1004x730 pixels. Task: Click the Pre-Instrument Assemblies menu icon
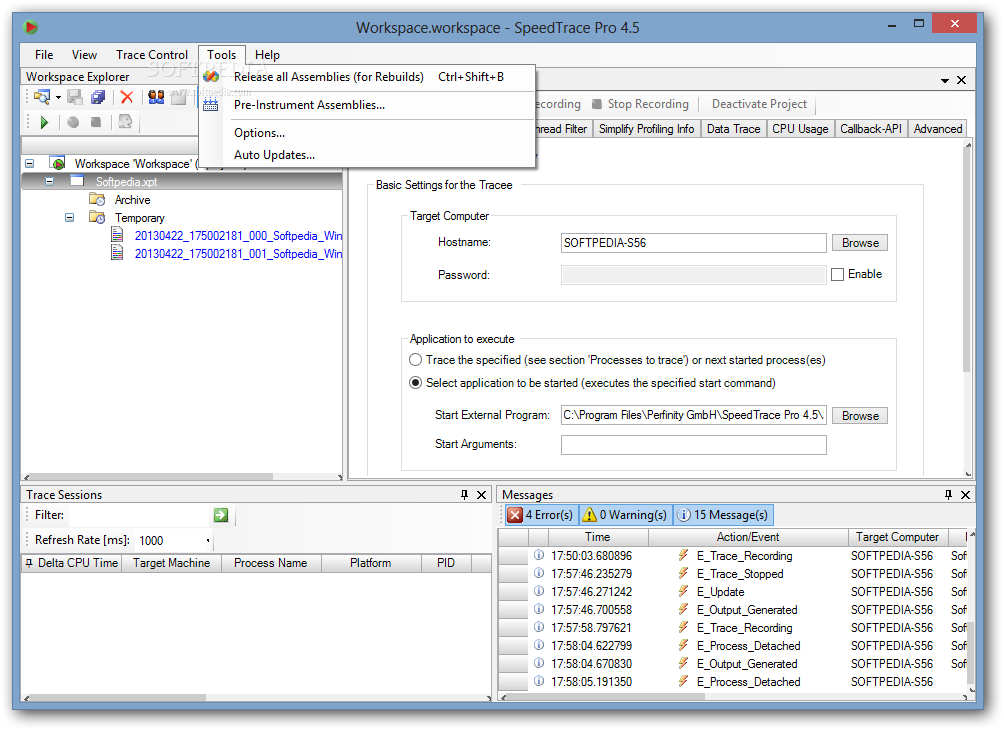(211, 105)
